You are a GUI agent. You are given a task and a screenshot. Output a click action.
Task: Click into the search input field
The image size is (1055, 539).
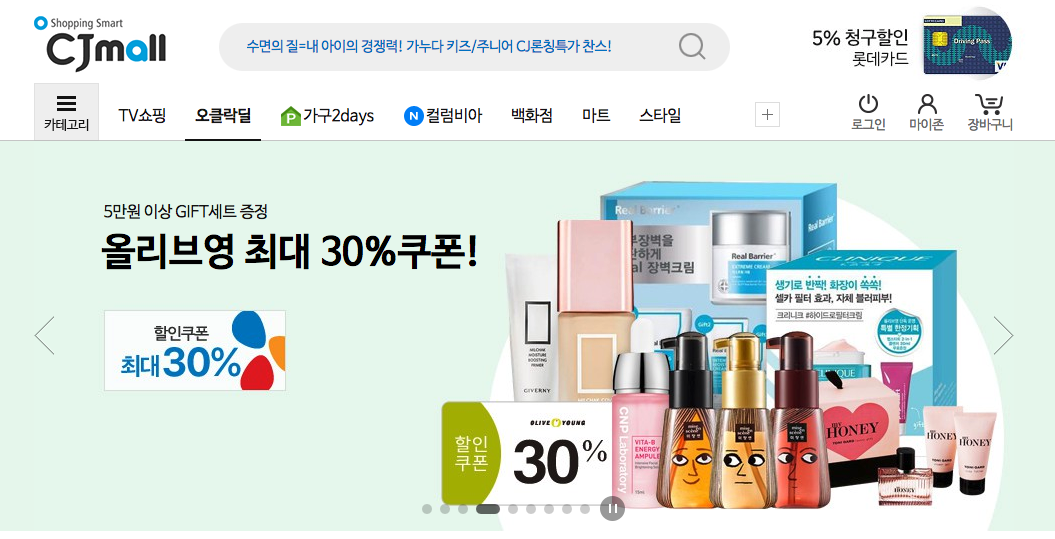click(444, 47)
